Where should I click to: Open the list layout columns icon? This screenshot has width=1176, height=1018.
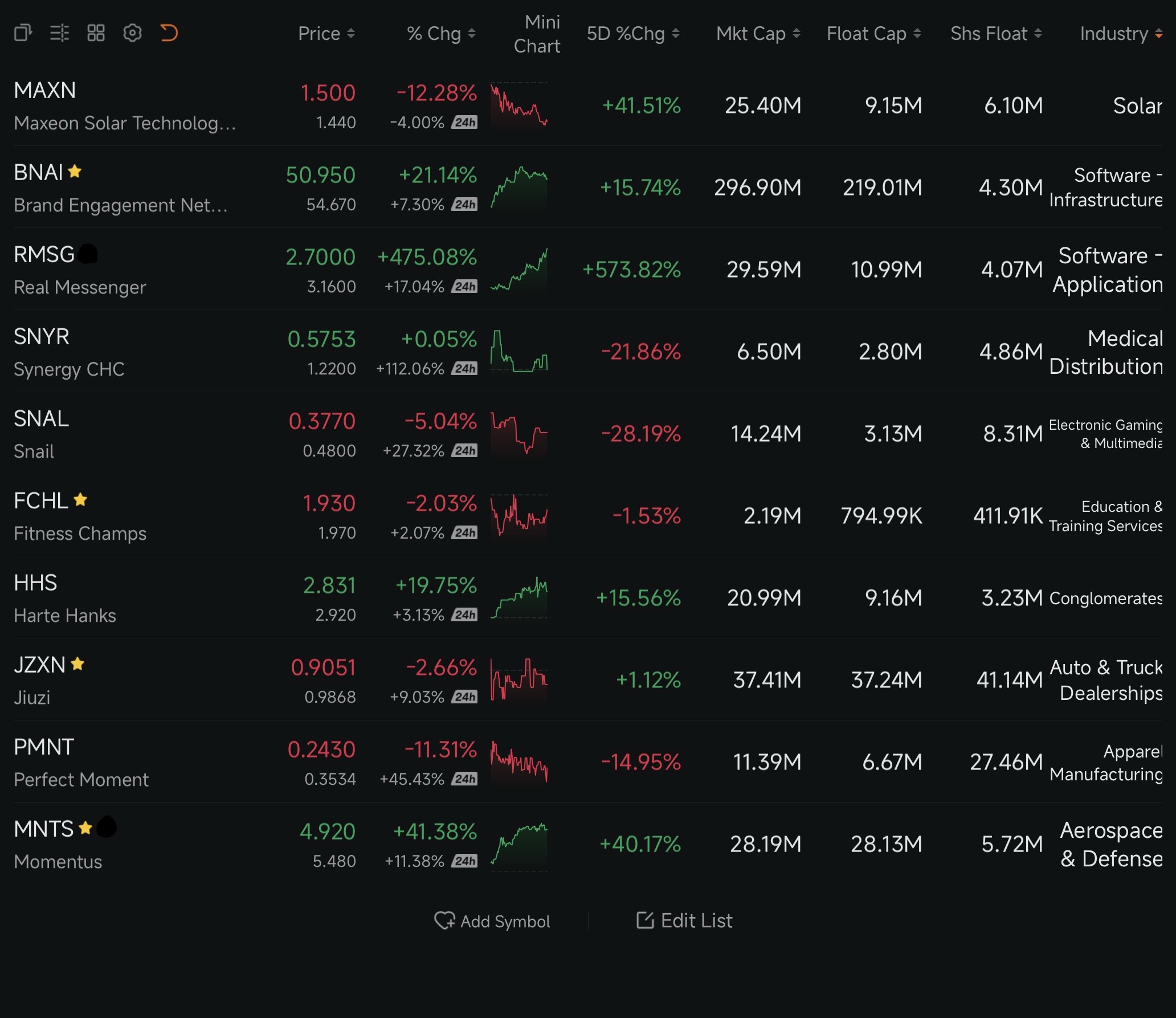(59, 33)
